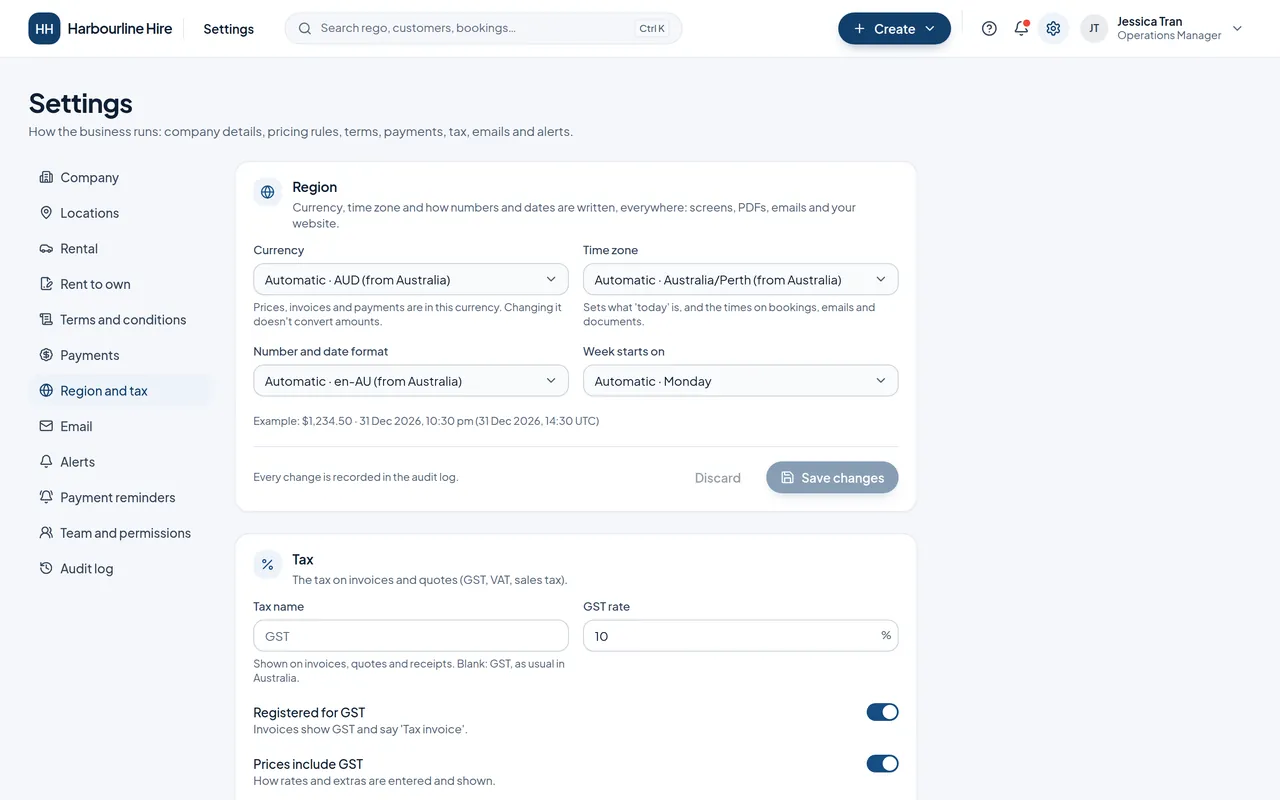
Task: Toggle the Registered for GST switch
Action: [882, 712]
